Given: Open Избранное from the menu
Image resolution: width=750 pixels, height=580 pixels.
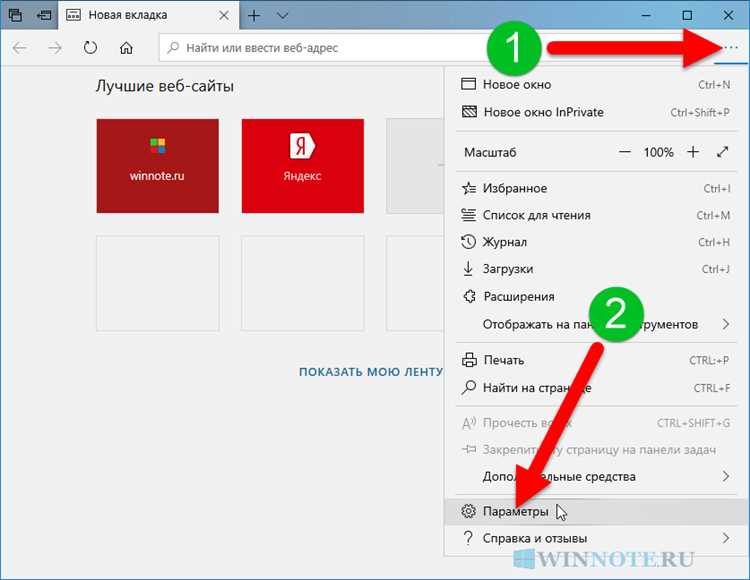Looking at the screenshot, I should pyautogui.click(x=596, y=188).
